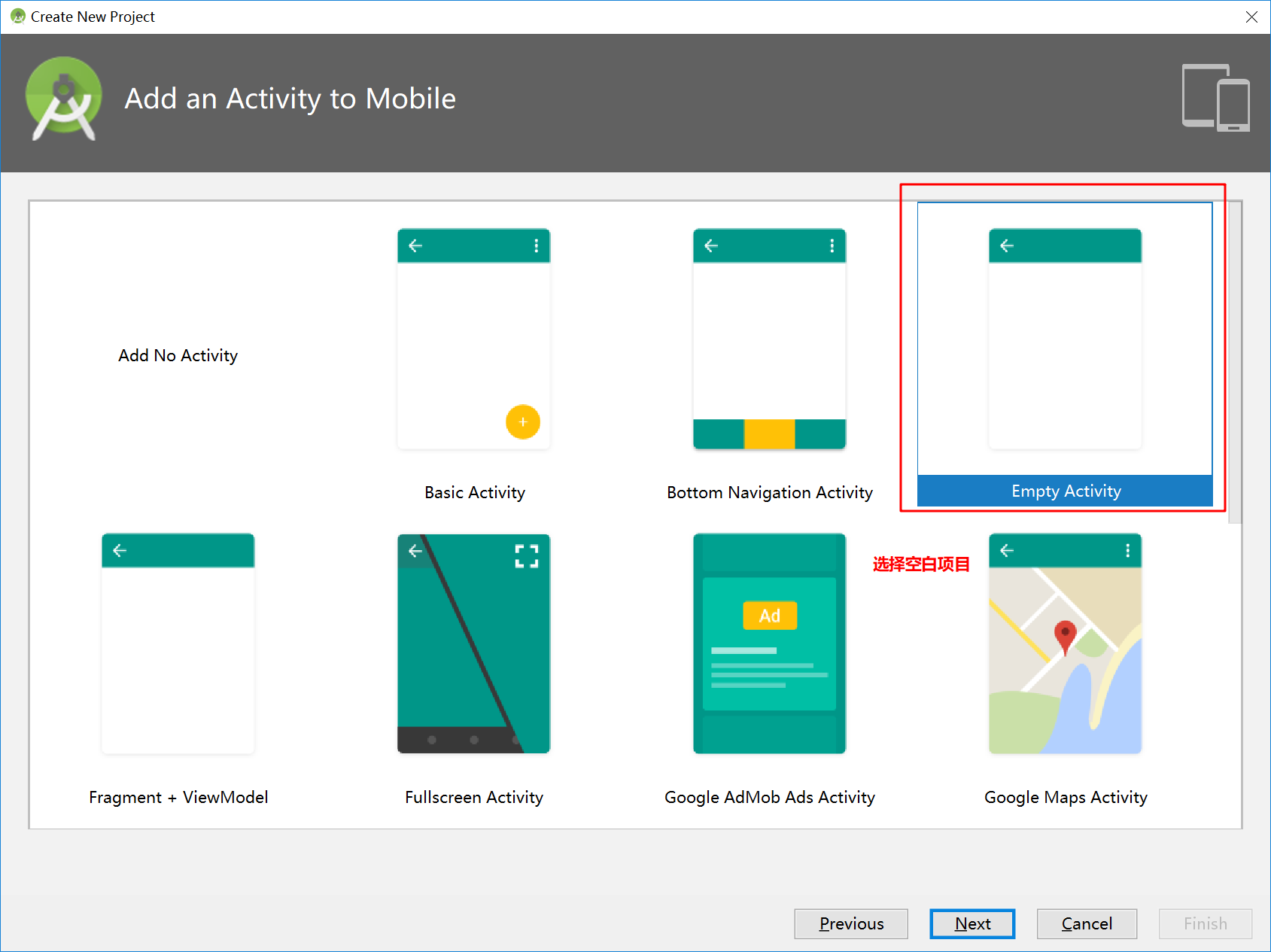Viewport: 1271px width, 952px height.
Task: Click the Cancel button
Action: click(1087, 923)
